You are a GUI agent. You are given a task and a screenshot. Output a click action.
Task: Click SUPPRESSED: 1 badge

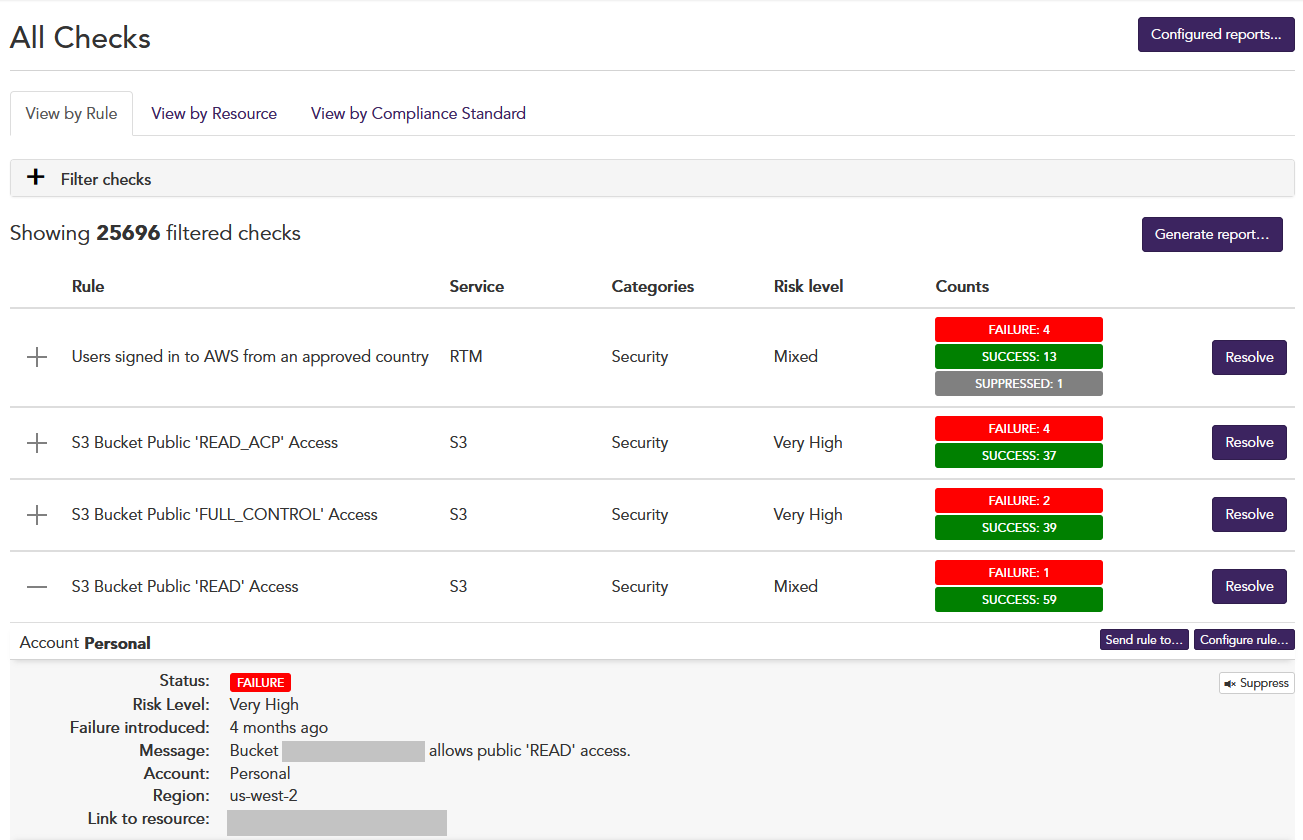click(1019, 383)
